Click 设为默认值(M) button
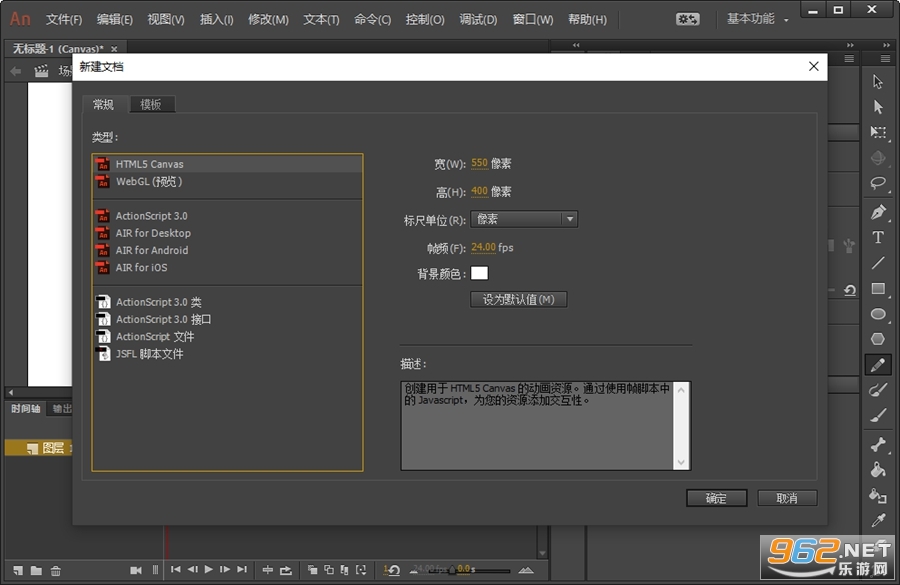 click(x=518, y=300)
